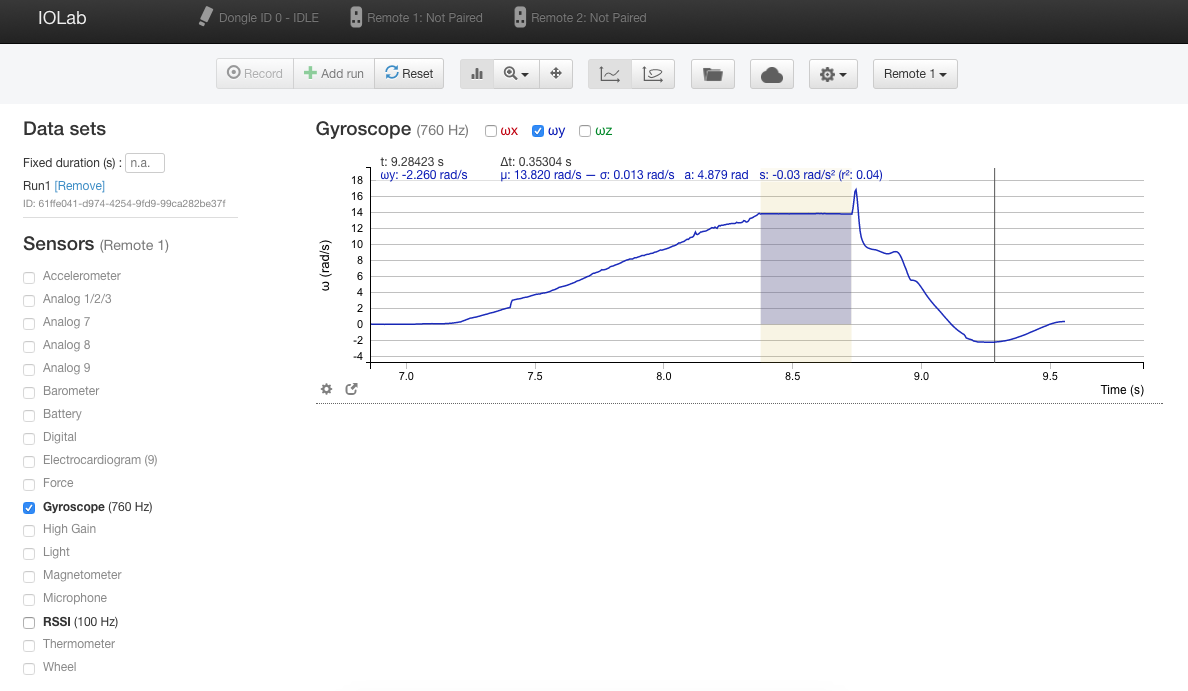Screen dimensions: 1188x691
Task: Click Remote 2 Not Paired indicator
Action: 580,17
